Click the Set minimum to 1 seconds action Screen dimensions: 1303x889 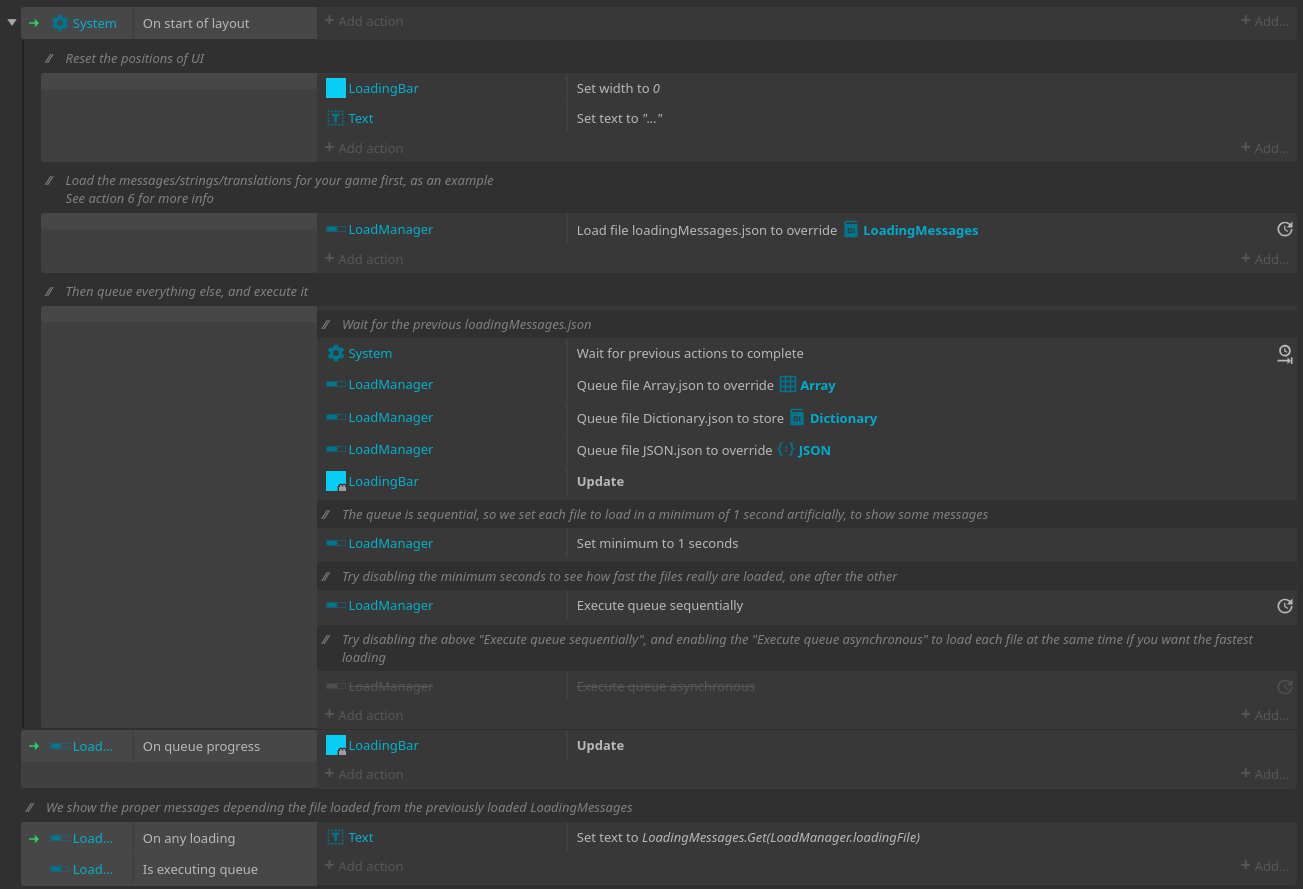(x=657, y=543)
